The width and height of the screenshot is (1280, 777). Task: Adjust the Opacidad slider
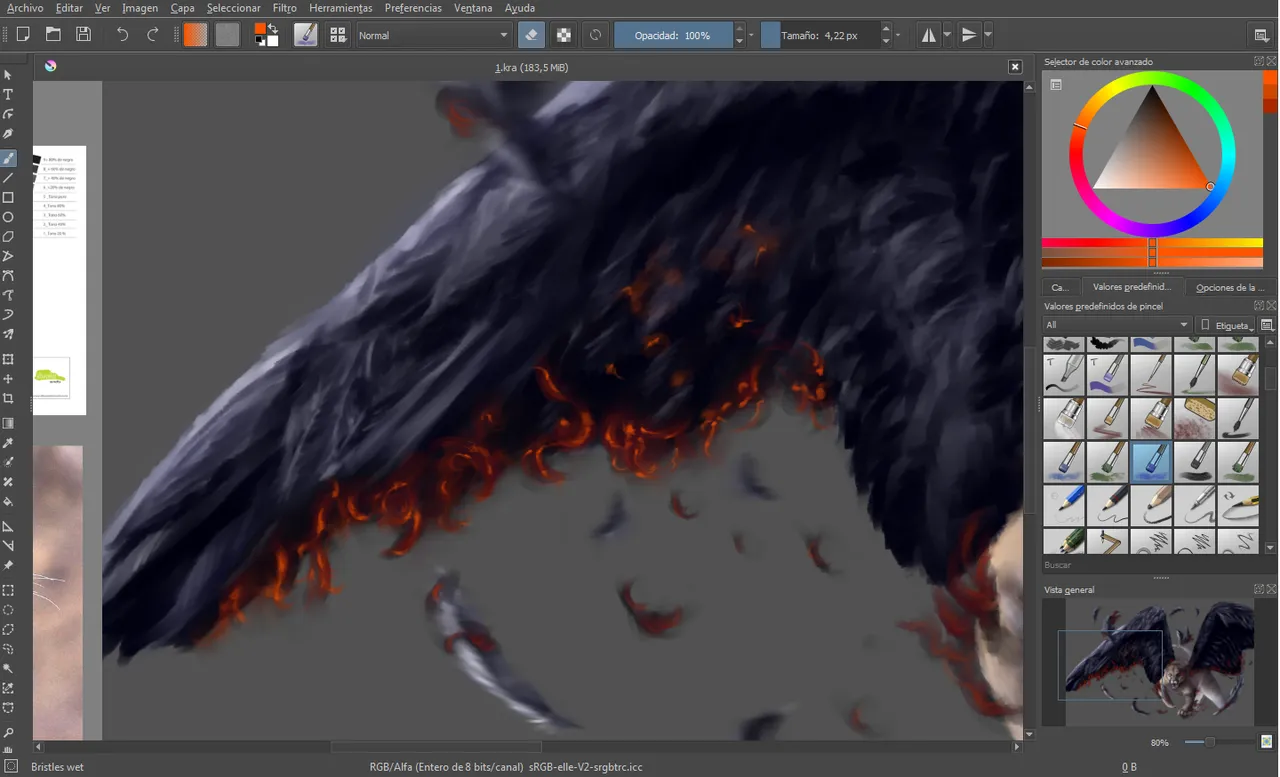pos(673,35)
